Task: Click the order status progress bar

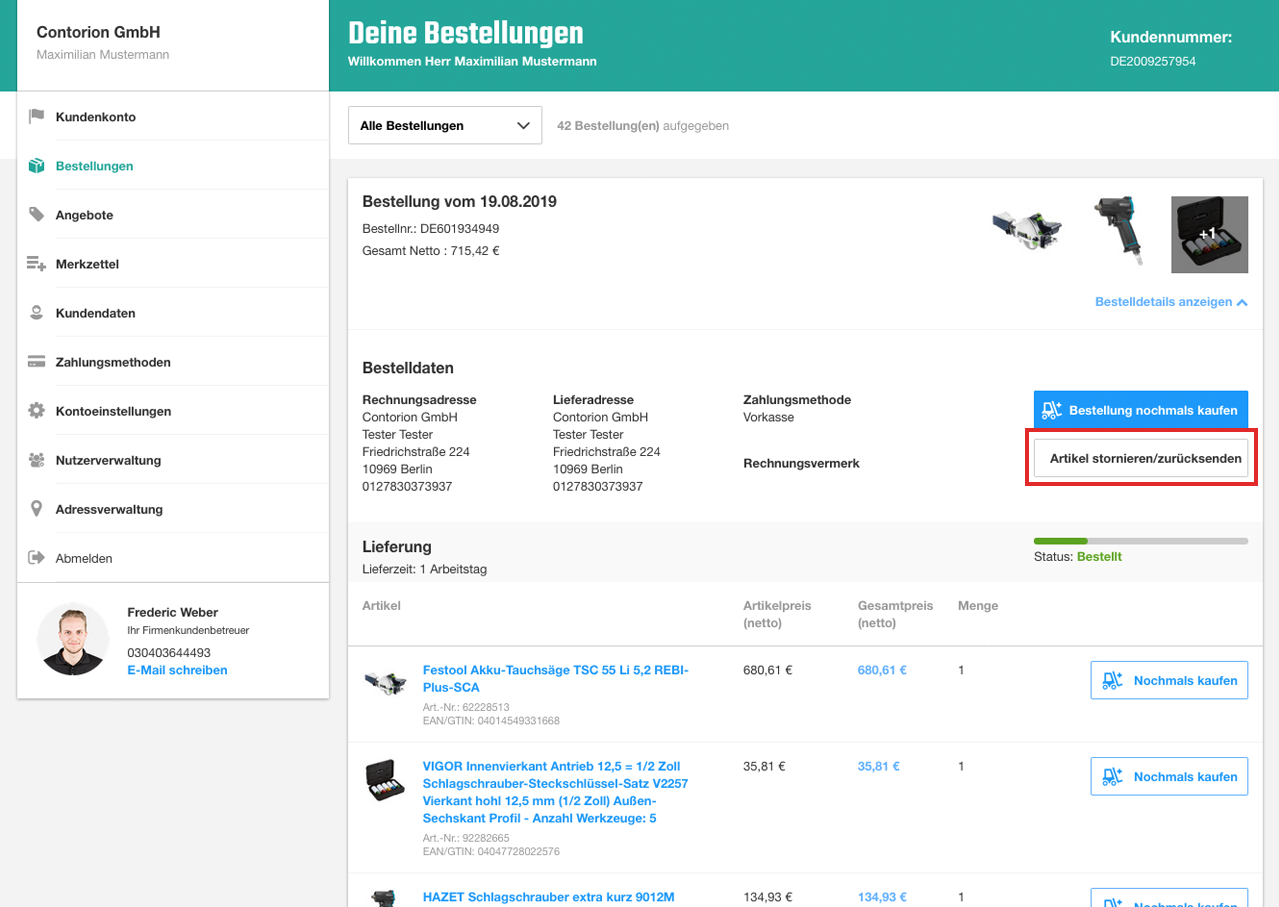Action: 1141,541
